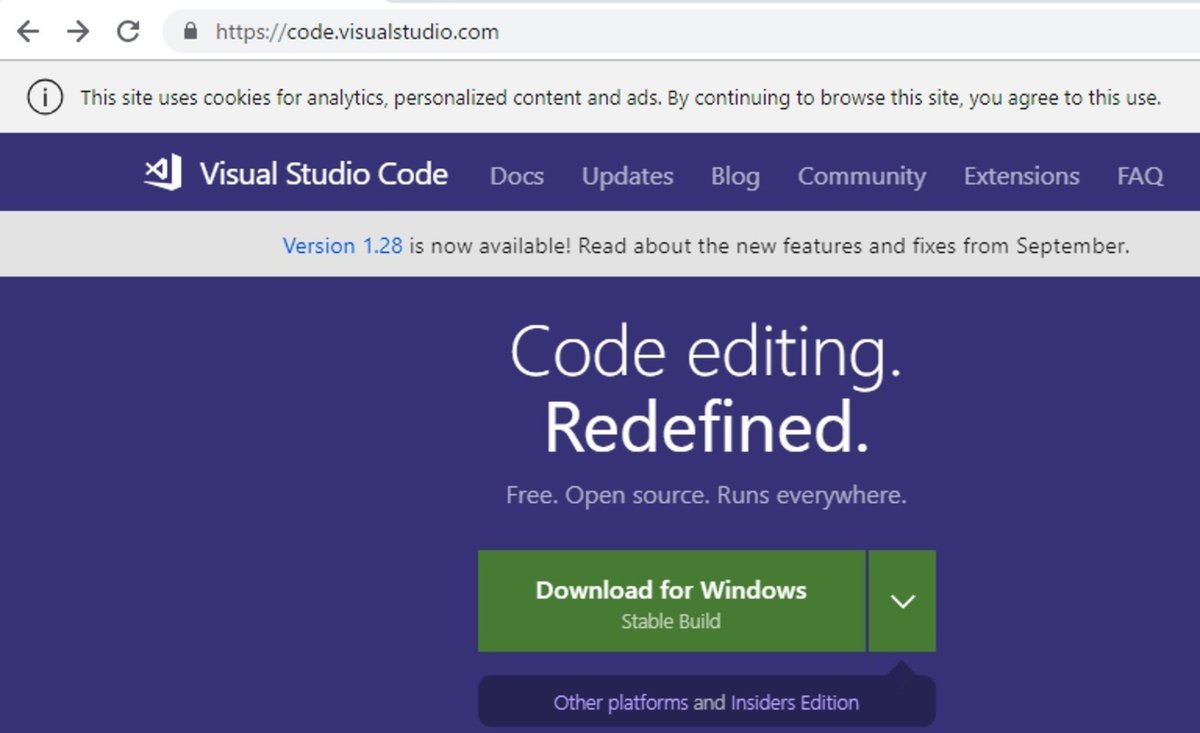This screenshot has width=1200, height=733.
Task: Open the Insiders Edition link
Action: click(795, 703)
